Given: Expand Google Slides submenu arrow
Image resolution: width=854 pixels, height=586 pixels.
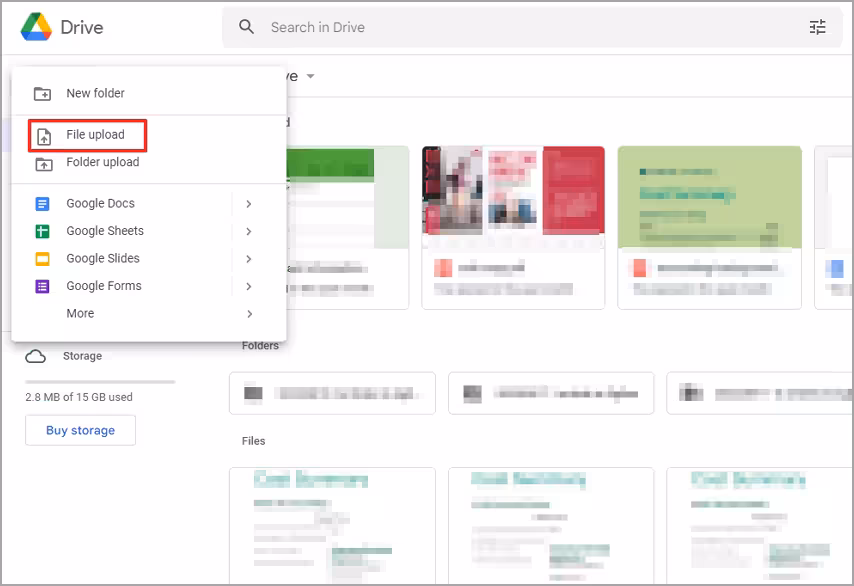Looking at the screenshot, I should pyautogui.click(x=248, y=259).
